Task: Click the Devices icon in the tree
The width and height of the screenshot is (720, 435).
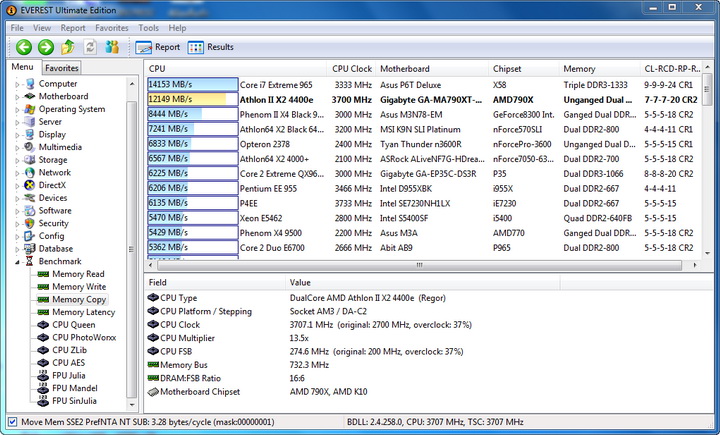Action: click(30, 198)
